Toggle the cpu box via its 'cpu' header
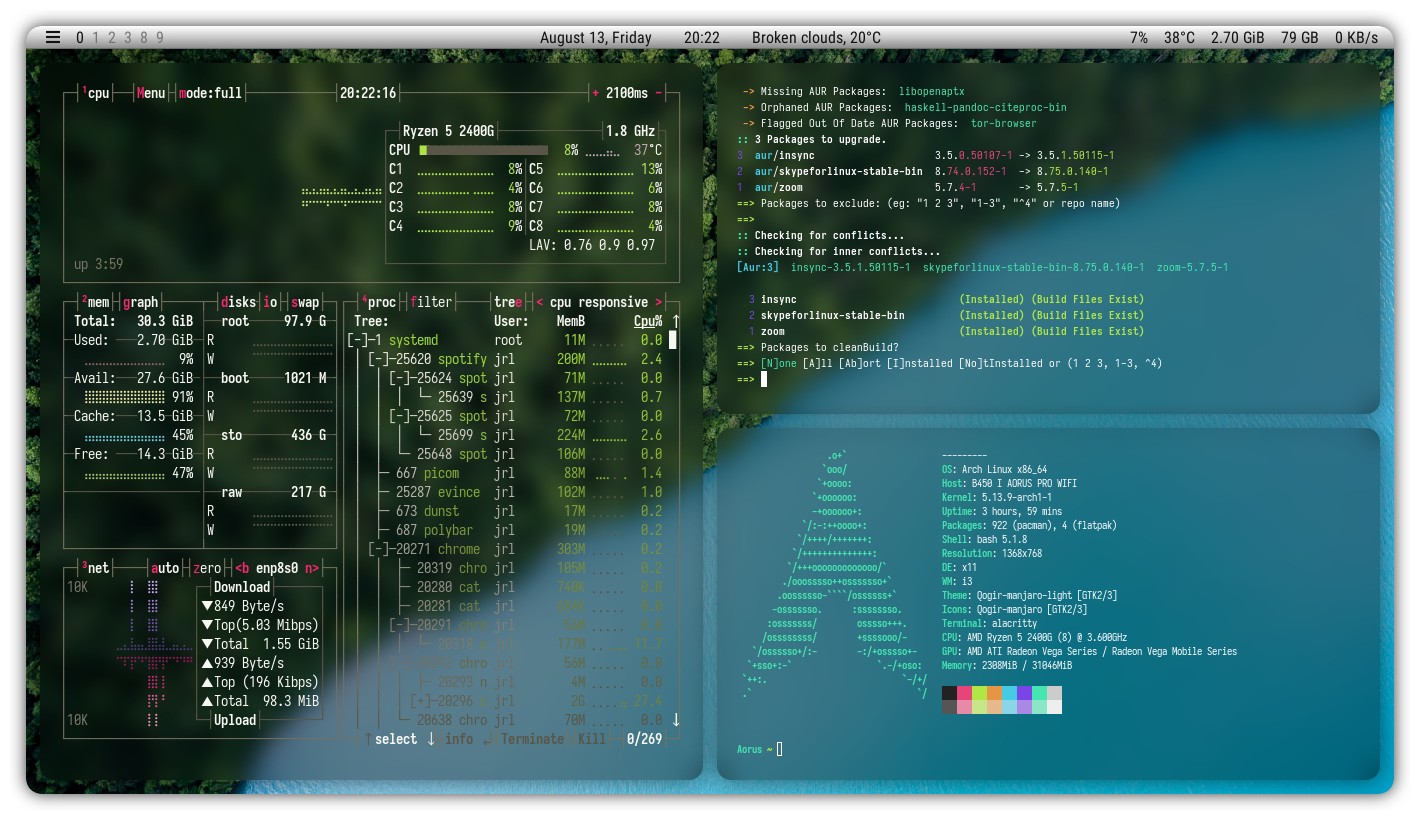Image resolution: width=1420 pixels, height=820 pixels. click(96, 93)
